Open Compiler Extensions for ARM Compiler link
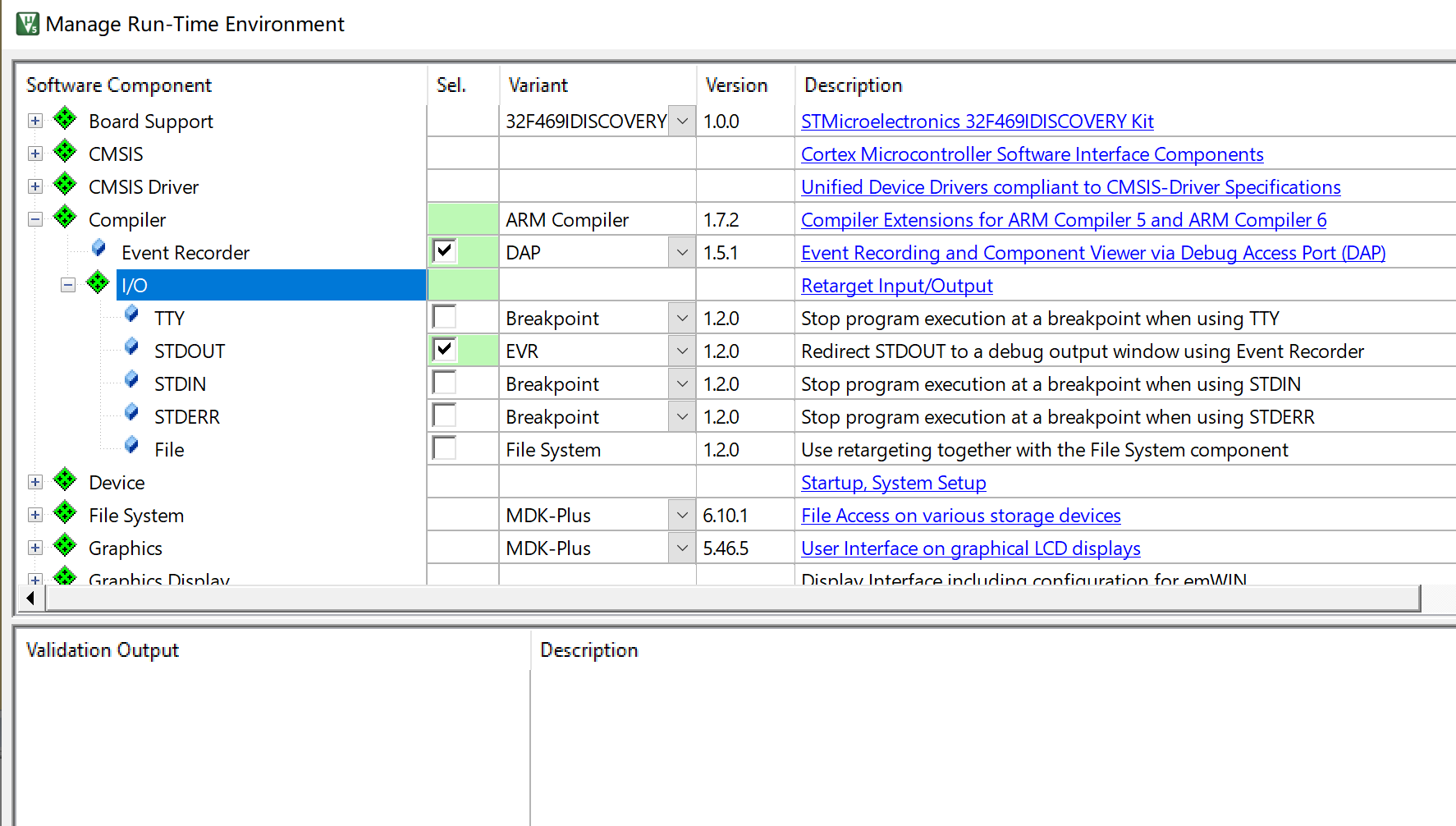The image size is (1456, 826). point(1063,220)
